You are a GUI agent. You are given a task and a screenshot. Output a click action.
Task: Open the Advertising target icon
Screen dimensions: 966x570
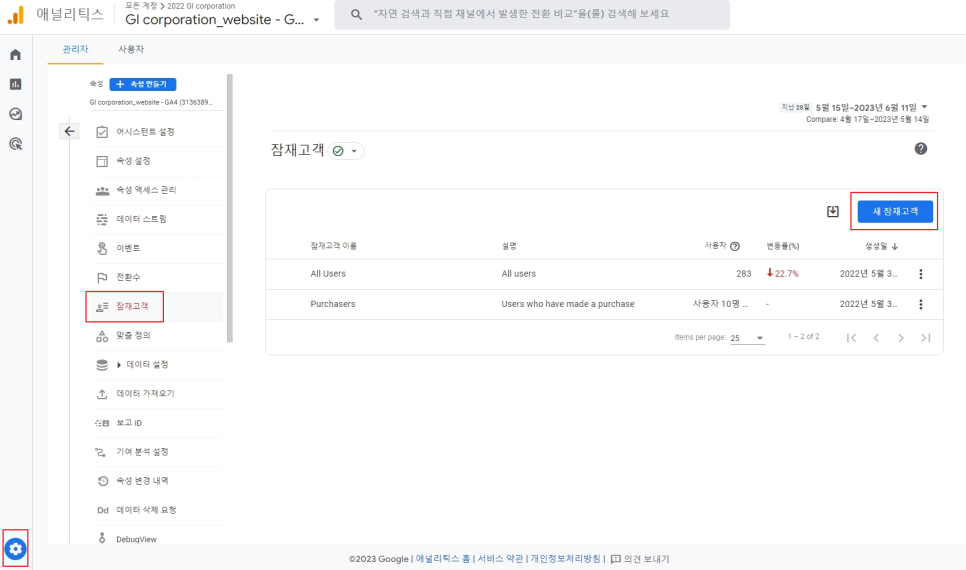pos(15,144)
